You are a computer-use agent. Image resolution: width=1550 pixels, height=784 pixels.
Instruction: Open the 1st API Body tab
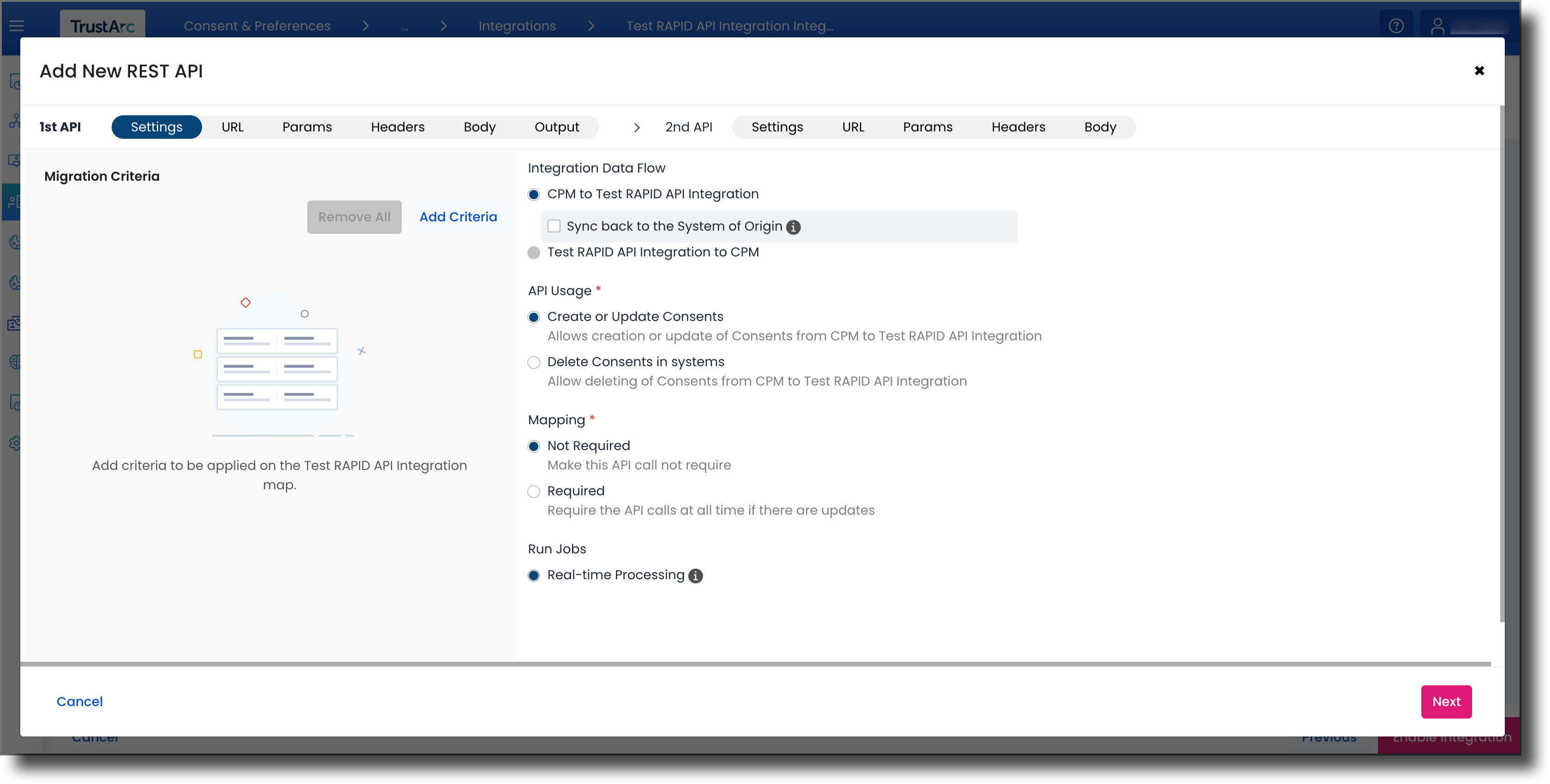(480, 127)
